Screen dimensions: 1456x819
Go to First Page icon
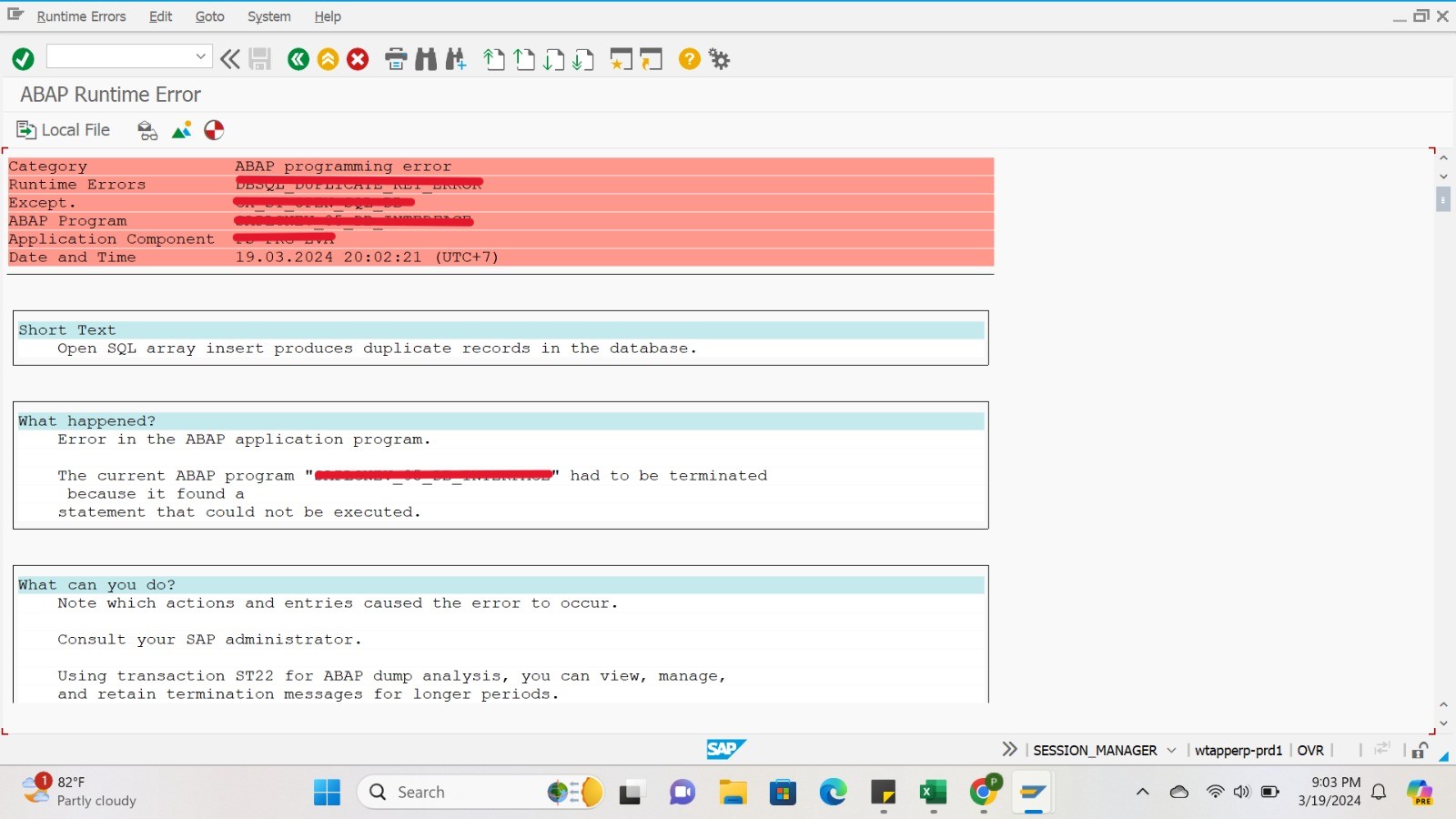click(494, 59)
